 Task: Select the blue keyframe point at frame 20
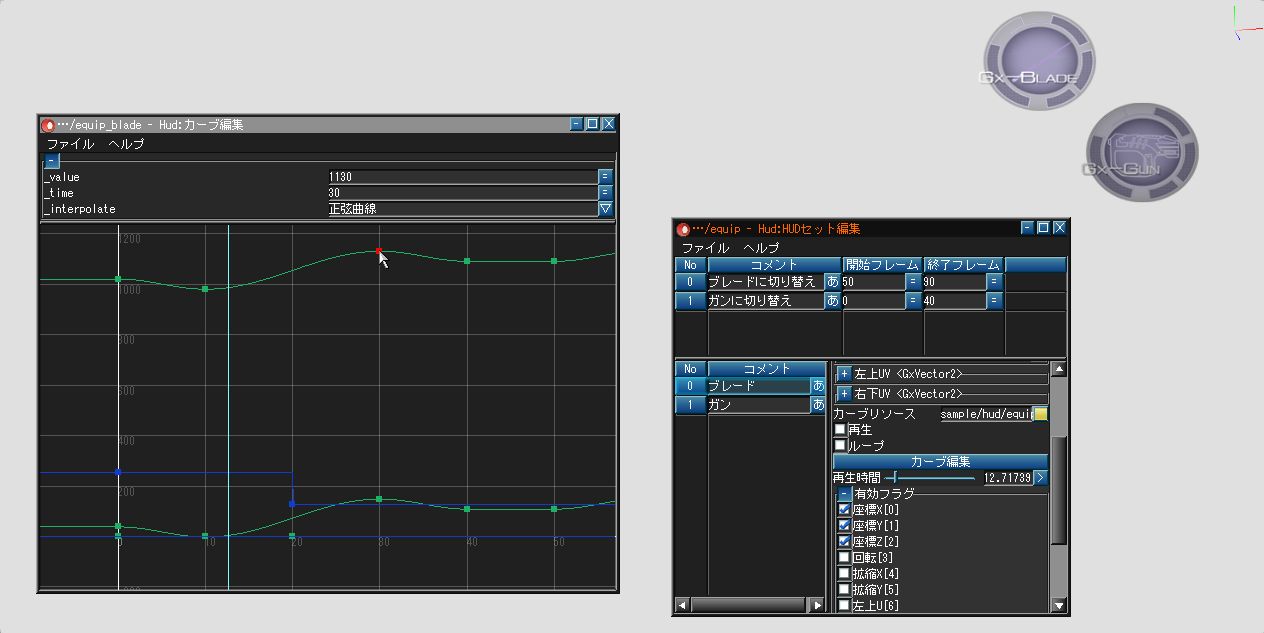292,504
